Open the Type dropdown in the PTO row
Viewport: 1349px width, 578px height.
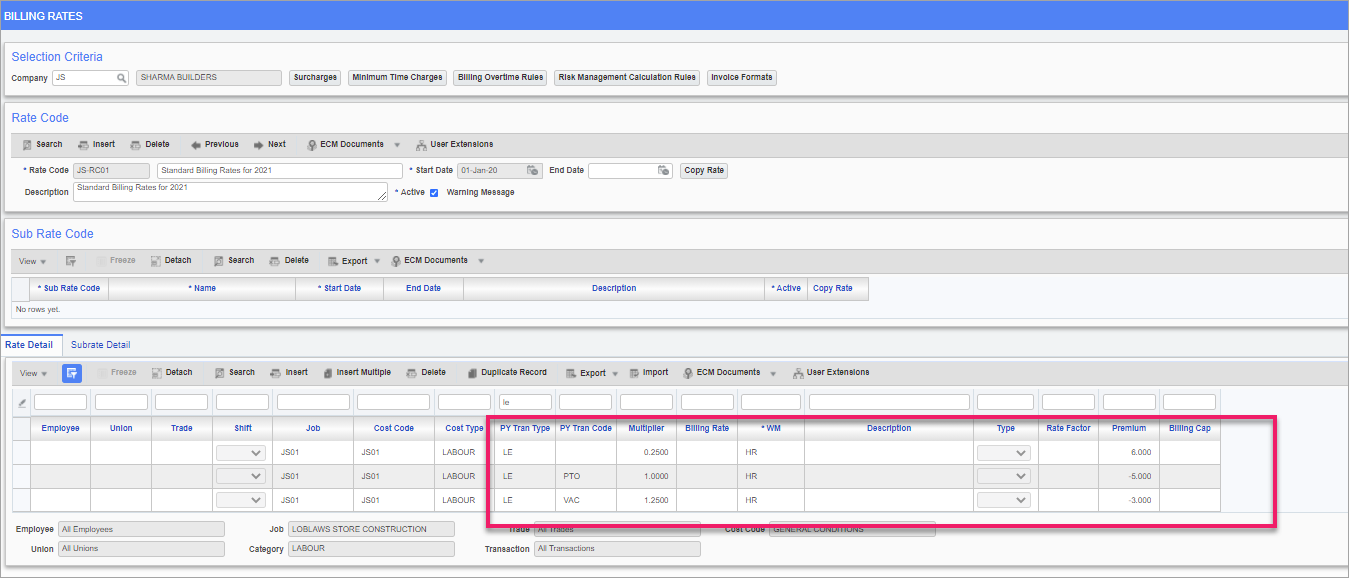coord(1004,476)
